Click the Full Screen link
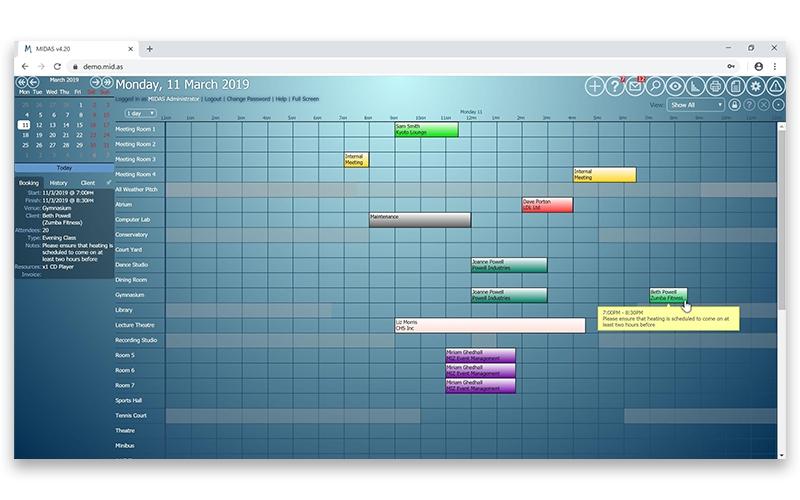800x500 pixels. point(305,99)
